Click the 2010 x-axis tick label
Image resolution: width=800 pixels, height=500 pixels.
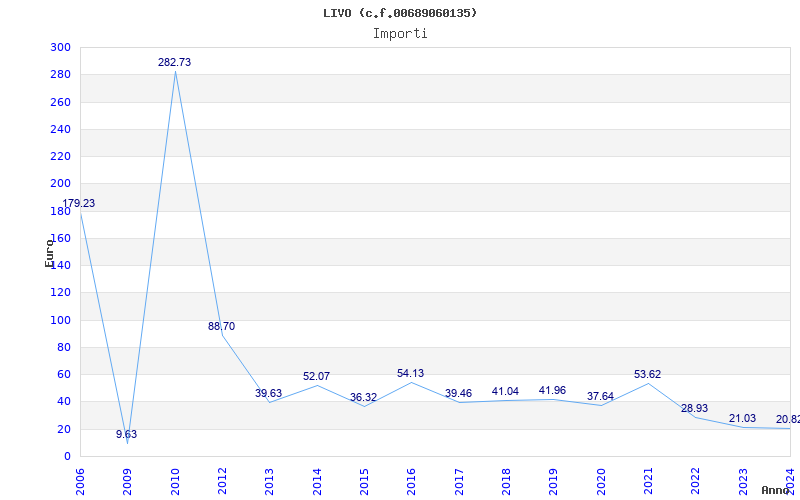(175, 482)
